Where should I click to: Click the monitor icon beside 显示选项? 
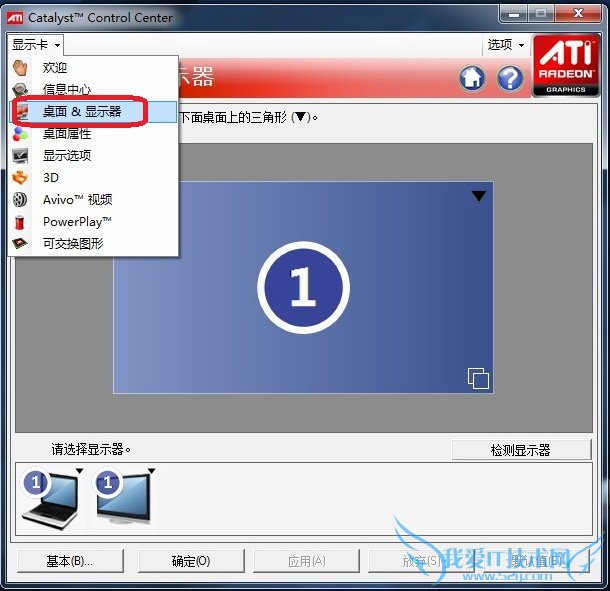click(20, 156)
